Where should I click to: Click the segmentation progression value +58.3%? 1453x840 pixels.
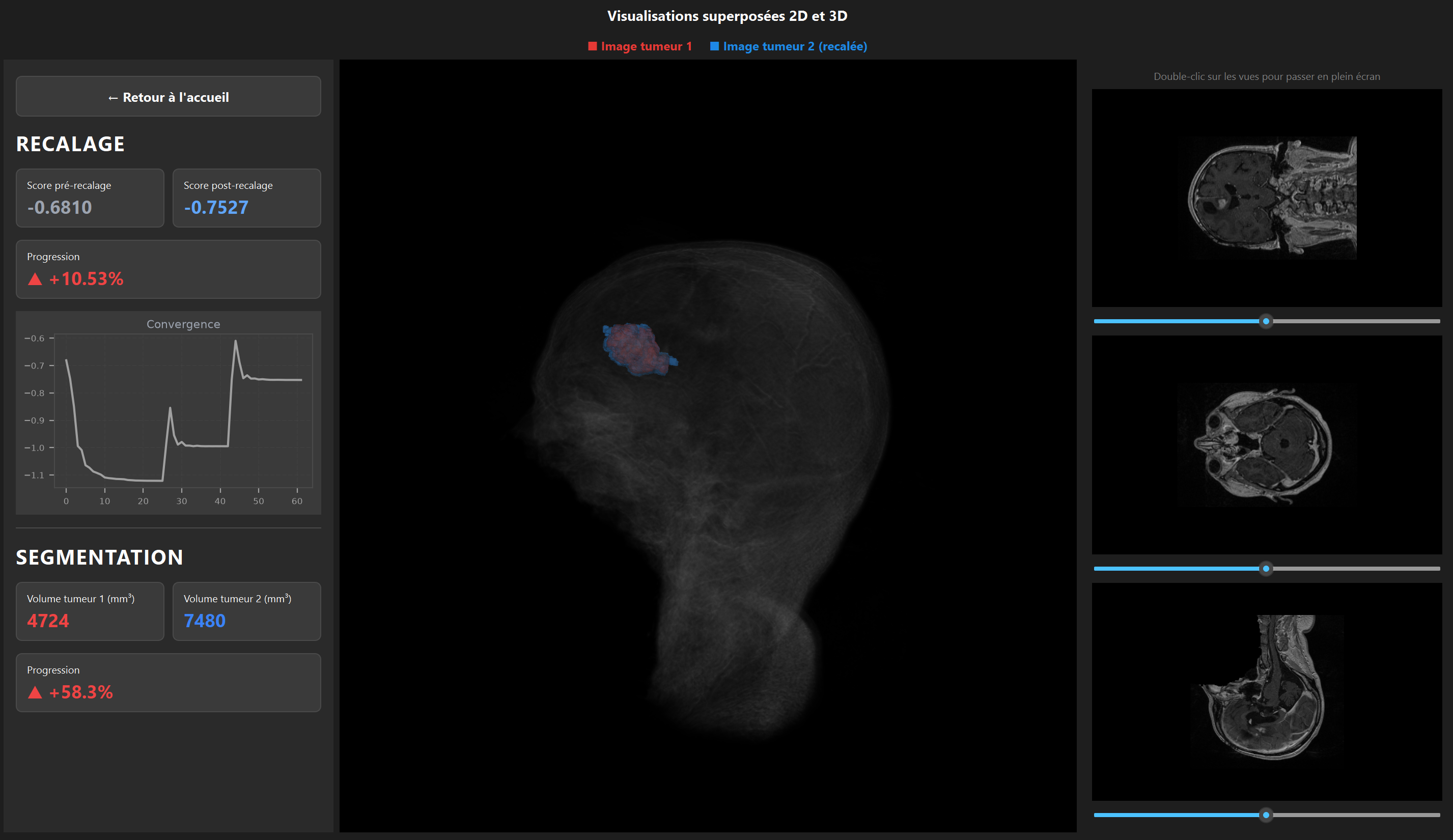(81, 692)
